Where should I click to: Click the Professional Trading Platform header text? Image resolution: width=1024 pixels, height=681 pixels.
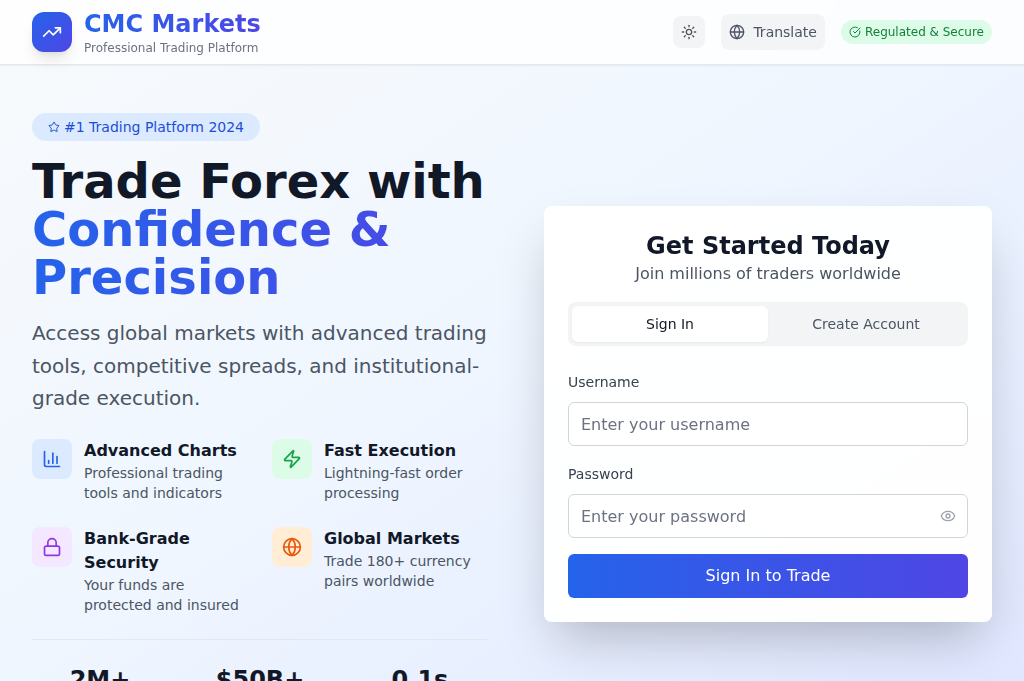(171, 48)
